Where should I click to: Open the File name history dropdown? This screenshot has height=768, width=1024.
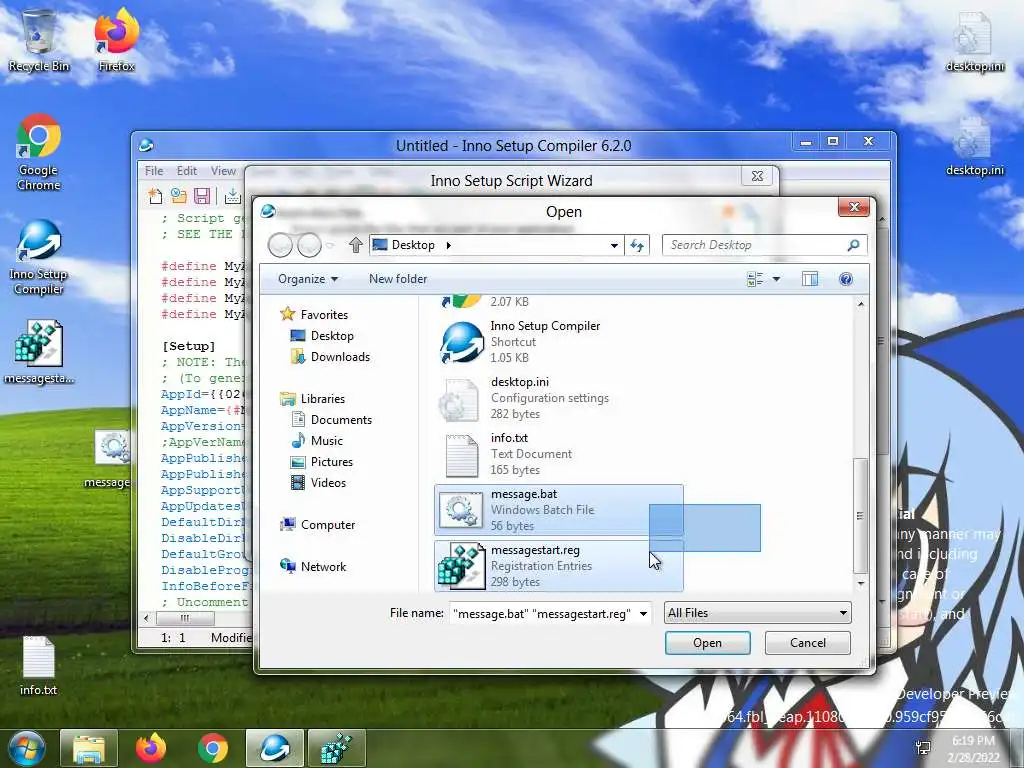pyautogui.click(x=643, y=613)
